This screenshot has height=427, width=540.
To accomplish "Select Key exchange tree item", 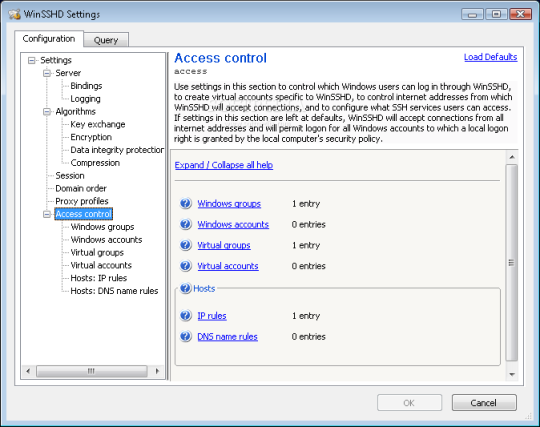I will pyautogui.click(x=98, y=124).
